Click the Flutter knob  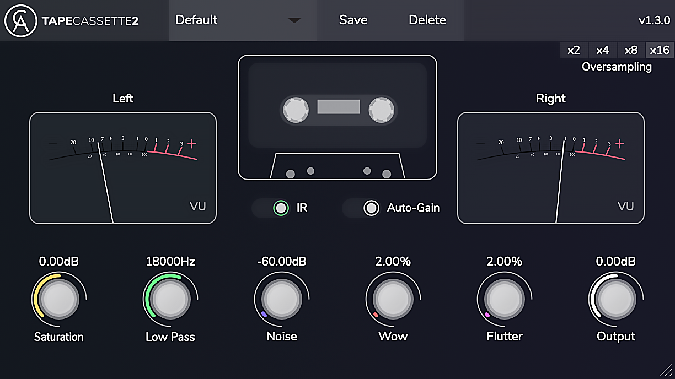(x=504, y=299)
